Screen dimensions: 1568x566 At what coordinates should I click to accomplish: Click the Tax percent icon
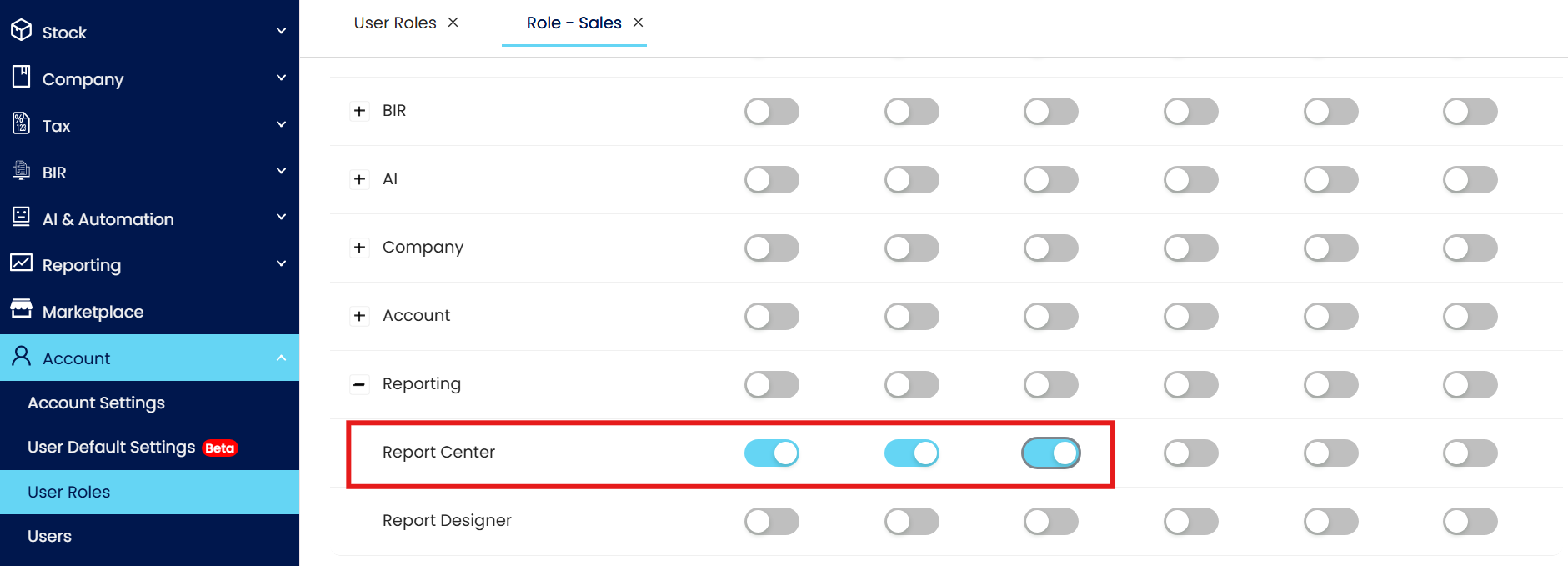(x=21, y=123)
